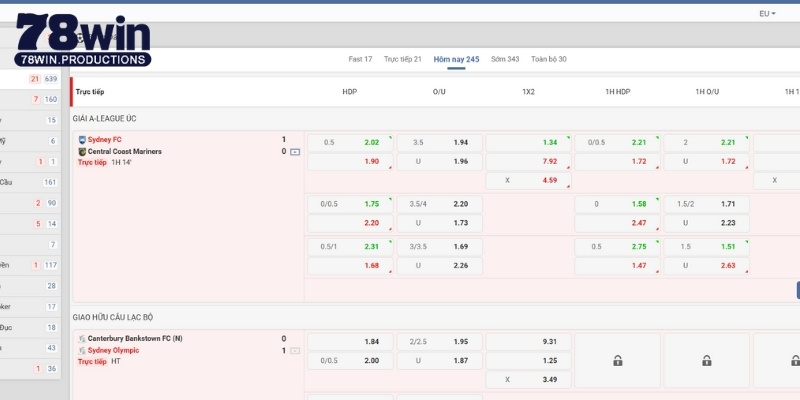Screen dimensions: 800x400
Task: Switch to the Fast 17 tab
Action: (x=360, y=59)
